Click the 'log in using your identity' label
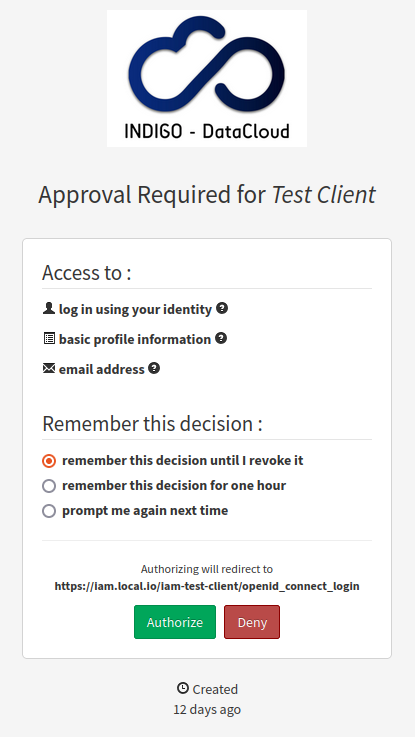The height and width of the screenshot is (737, 415). 135,309
